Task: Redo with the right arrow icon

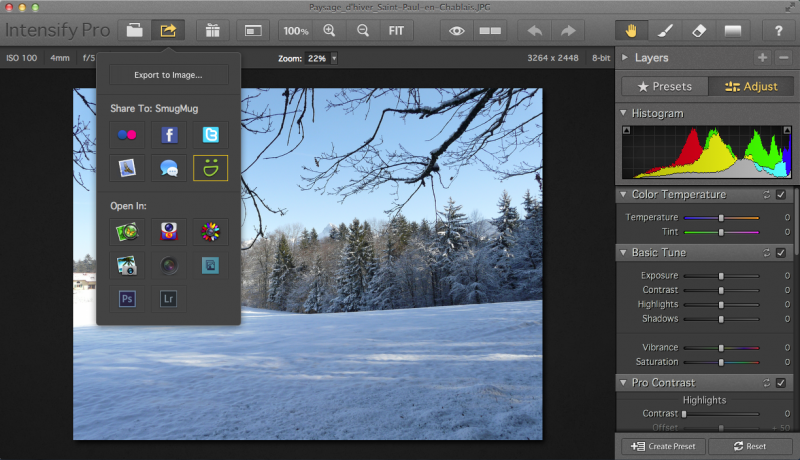Action: pyautogui.click(x=568, y=31)
